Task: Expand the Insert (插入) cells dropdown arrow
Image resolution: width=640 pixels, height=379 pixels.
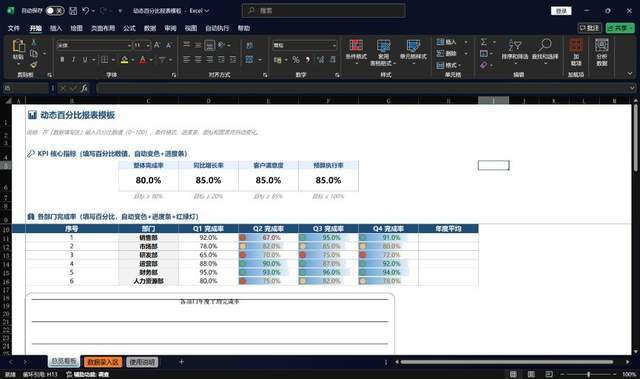Action: (466, 42)
